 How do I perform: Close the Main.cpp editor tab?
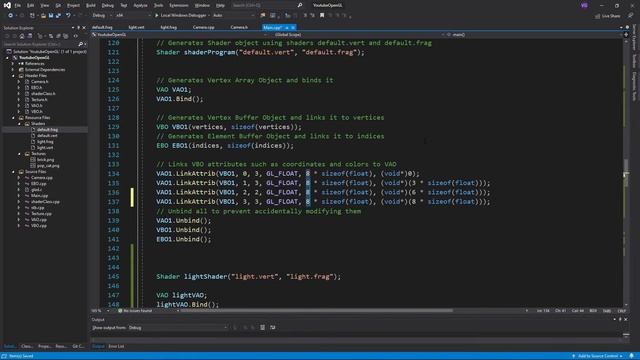[x=293, y=27]
